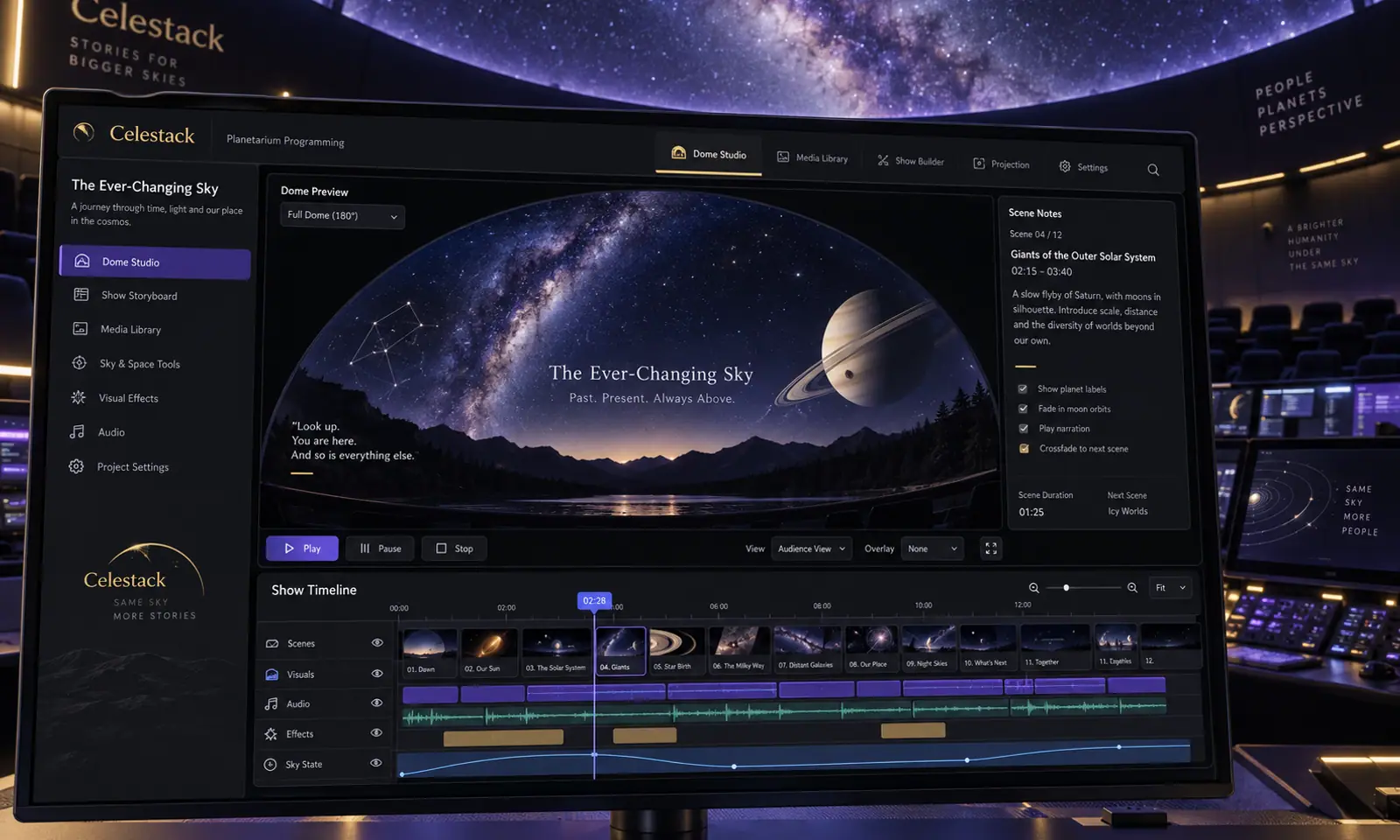Hide the Sky State track eye icon

pos(376,763)
